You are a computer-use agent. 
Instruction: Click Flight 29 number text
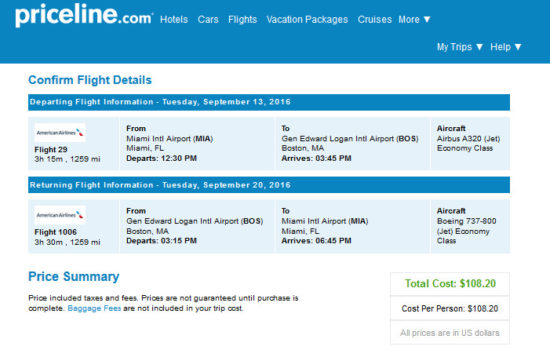pyautogui.click(x=51, y=149)
